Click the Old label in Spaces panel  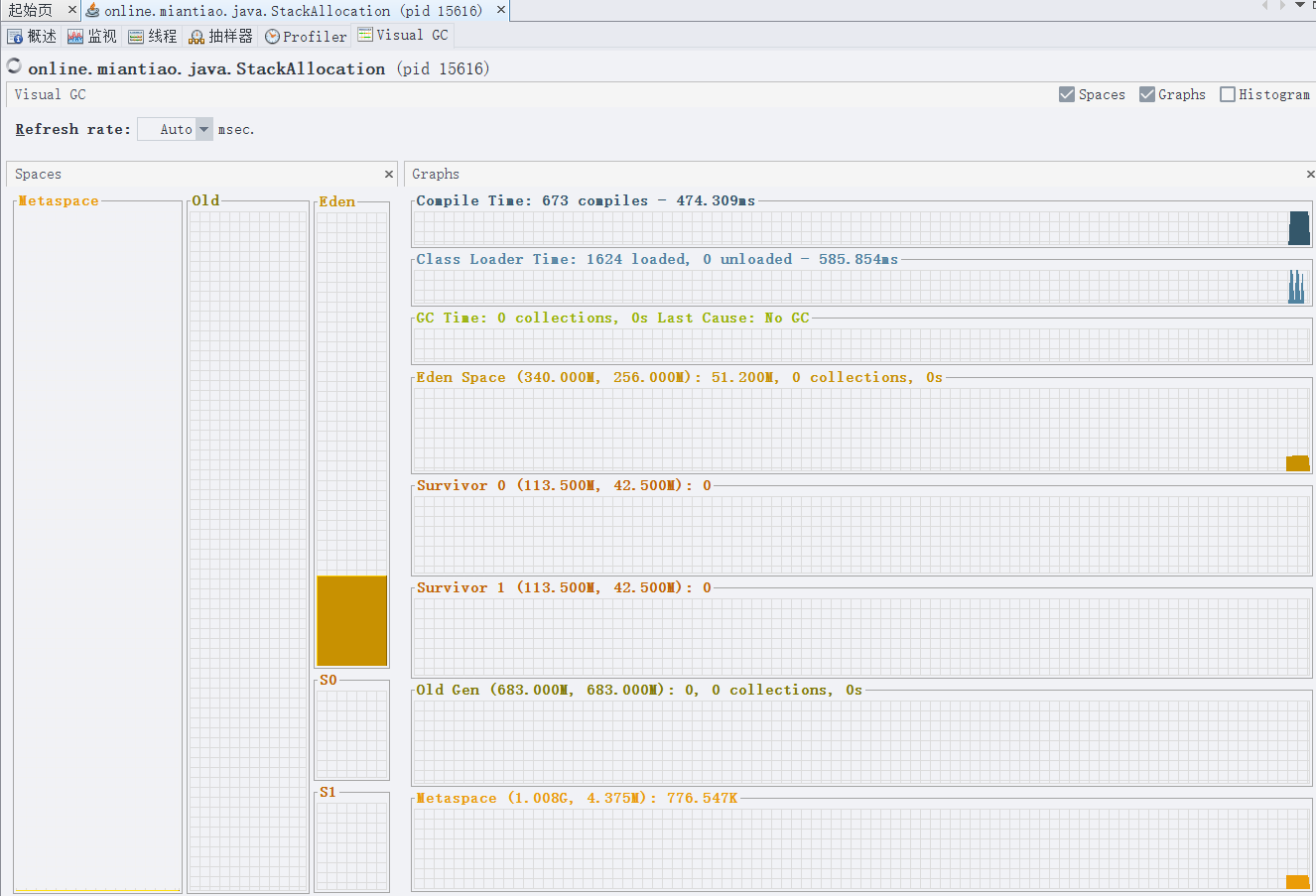205,200
